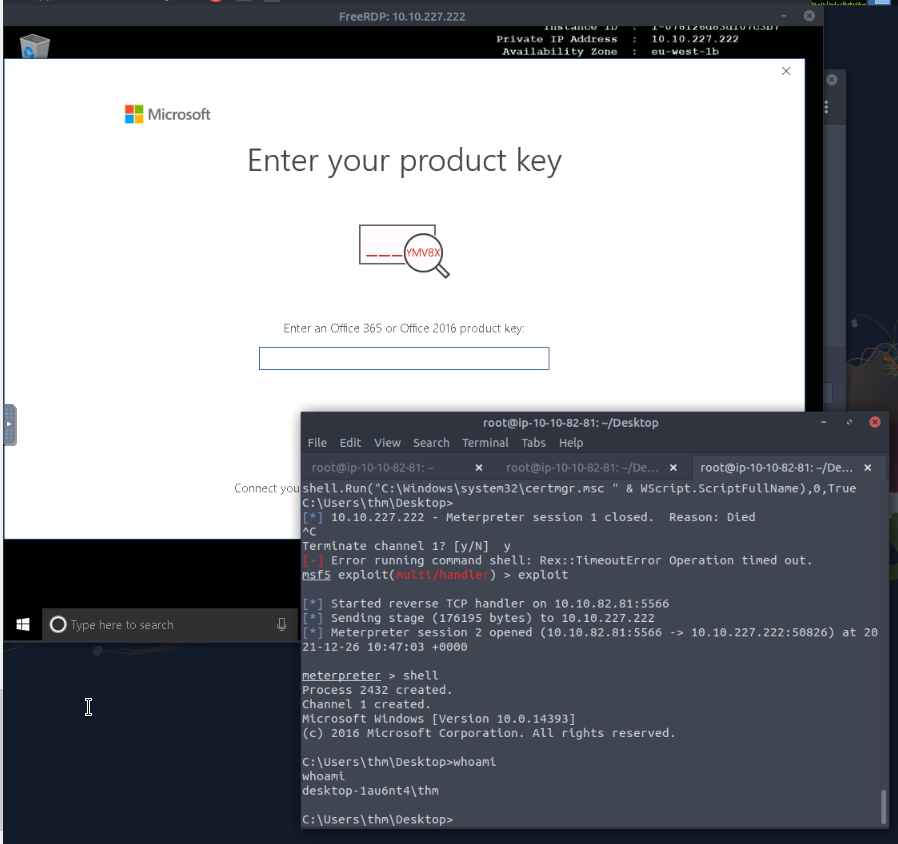Click the Meterpreter session 1 closed line

[529, 517]
